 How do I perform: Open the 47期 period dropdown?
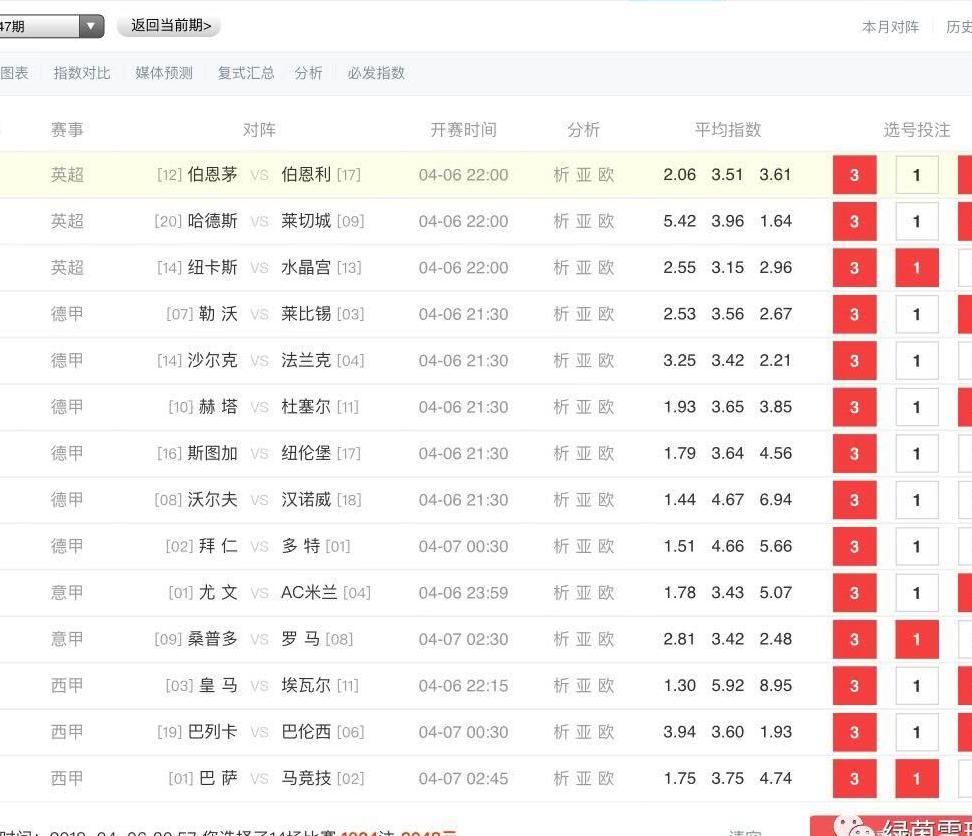click(x=90, y=27)
